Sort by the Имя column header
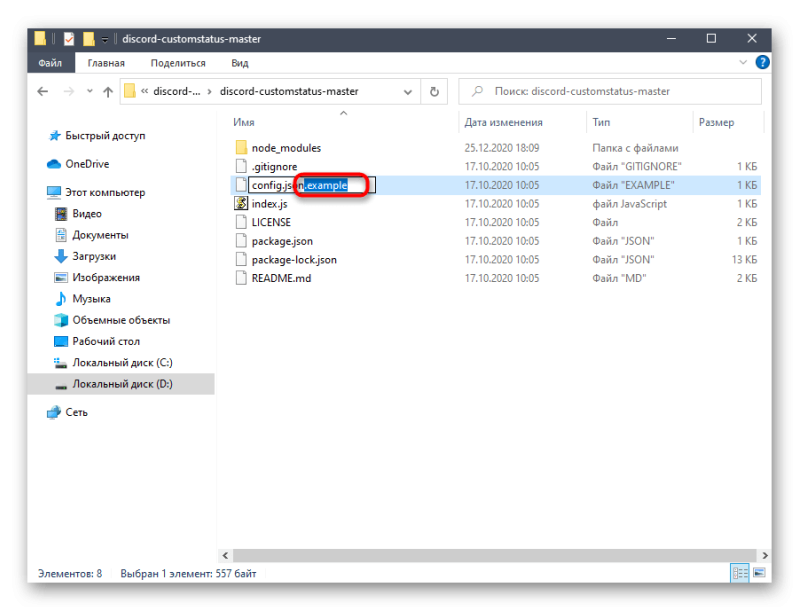Screen dimensions: 800x611 pyautogui.click(x=244, y=122)
